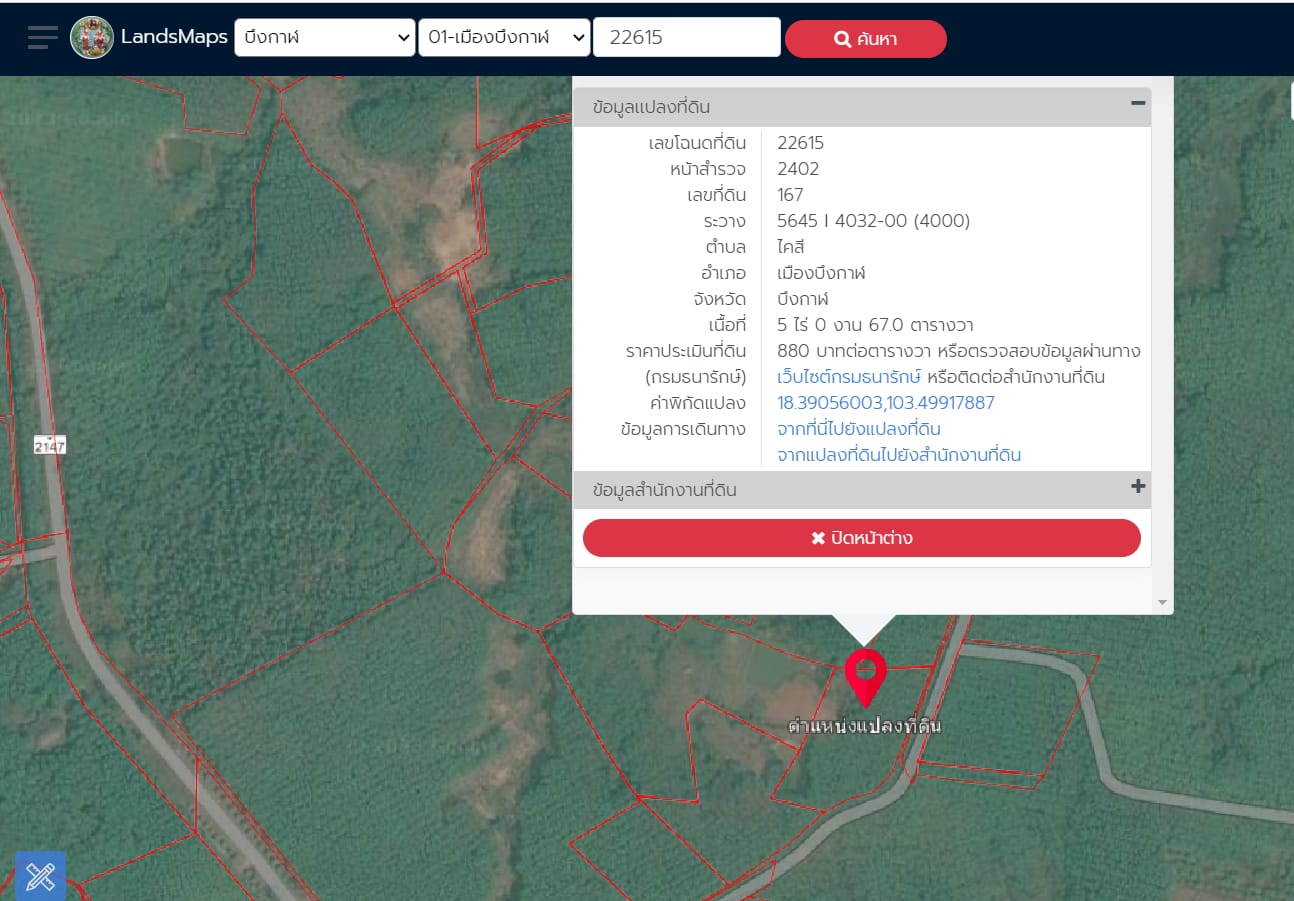Click the coordinates link 18.39056003,103.49917887
1294x901 pixels.
click(x=886, y=403)
